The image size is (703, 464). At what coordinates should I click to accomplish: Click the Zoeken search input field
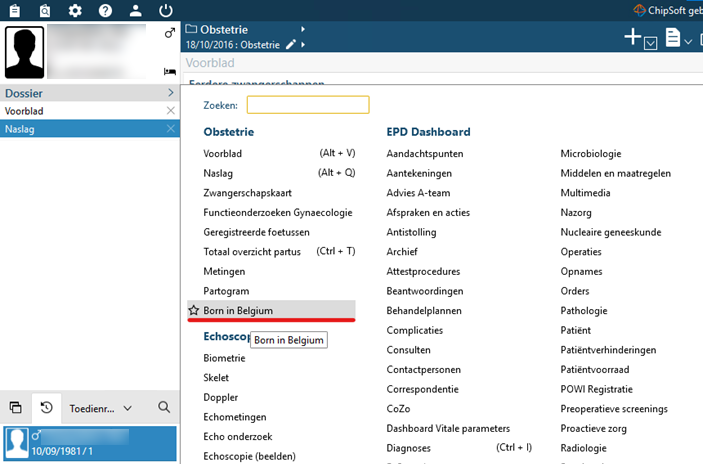pyautogui.click(x=308, y=105)
